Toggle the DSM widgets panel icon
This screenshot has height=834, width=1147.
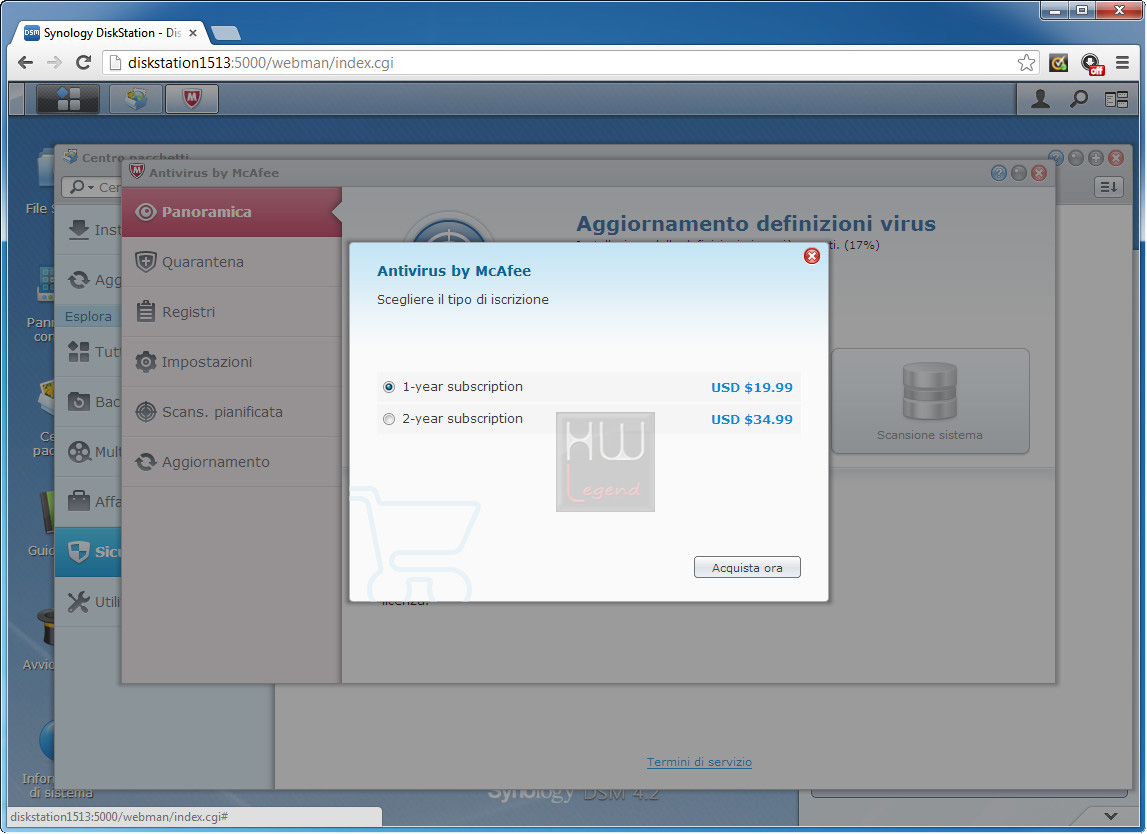(1116, 99)
